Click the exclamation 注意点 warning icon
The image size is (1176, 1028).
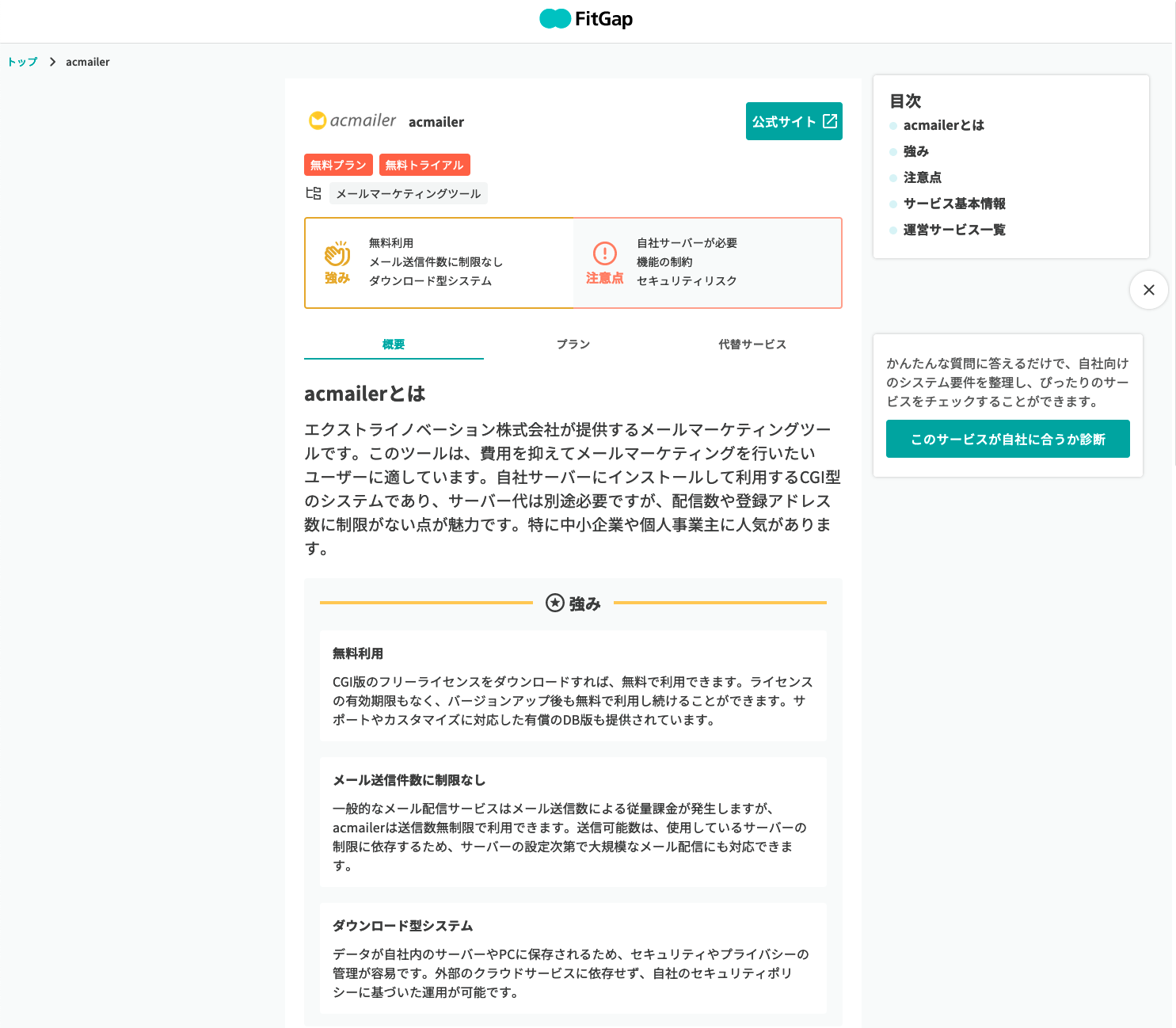tap(605, 253)
